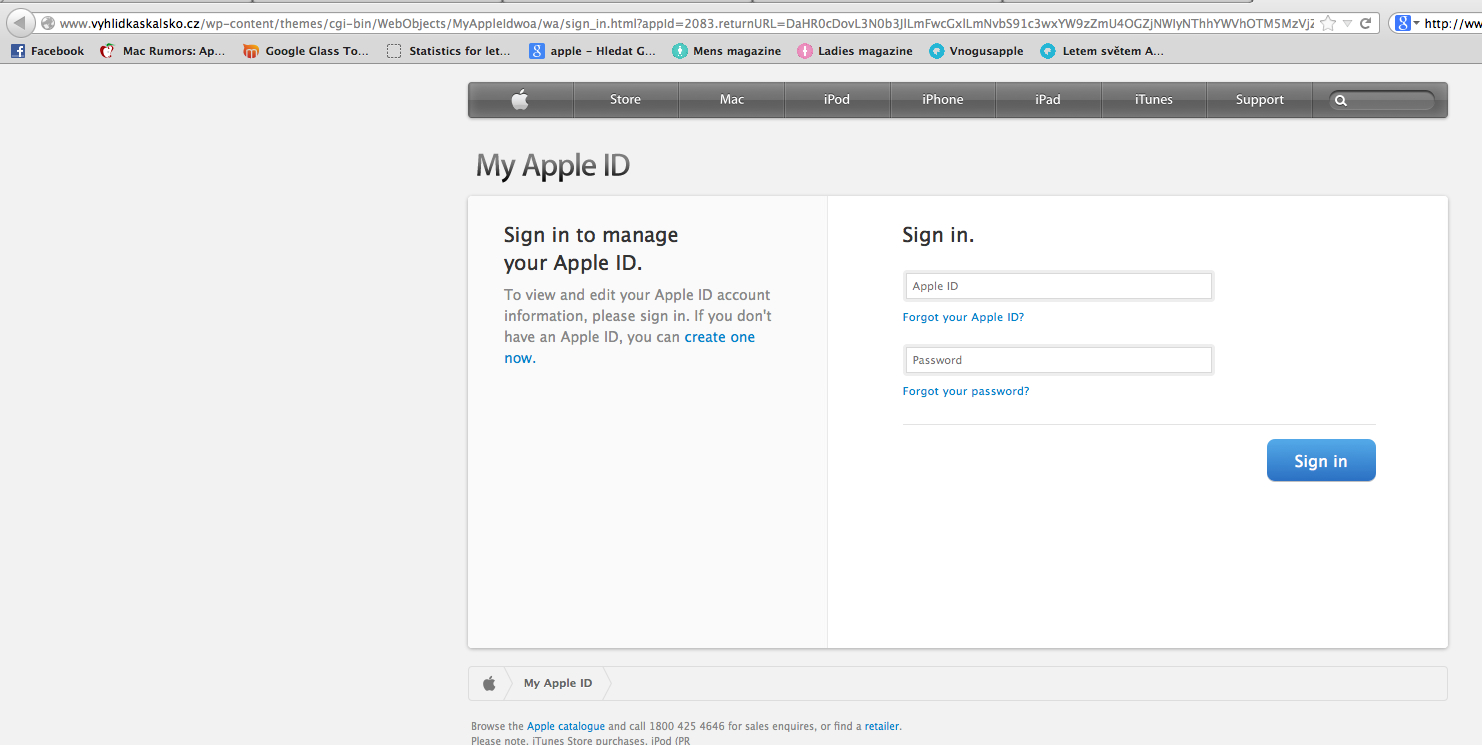Screen dimensions: 1482x745
Task: Open the Ladies magazine bookmark icon
Action: (x=805, y=51)
